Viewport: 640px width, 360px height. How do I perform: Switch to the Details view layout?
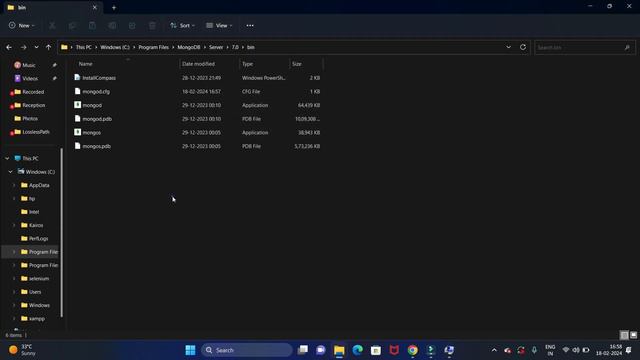click(x=624, y=335)
